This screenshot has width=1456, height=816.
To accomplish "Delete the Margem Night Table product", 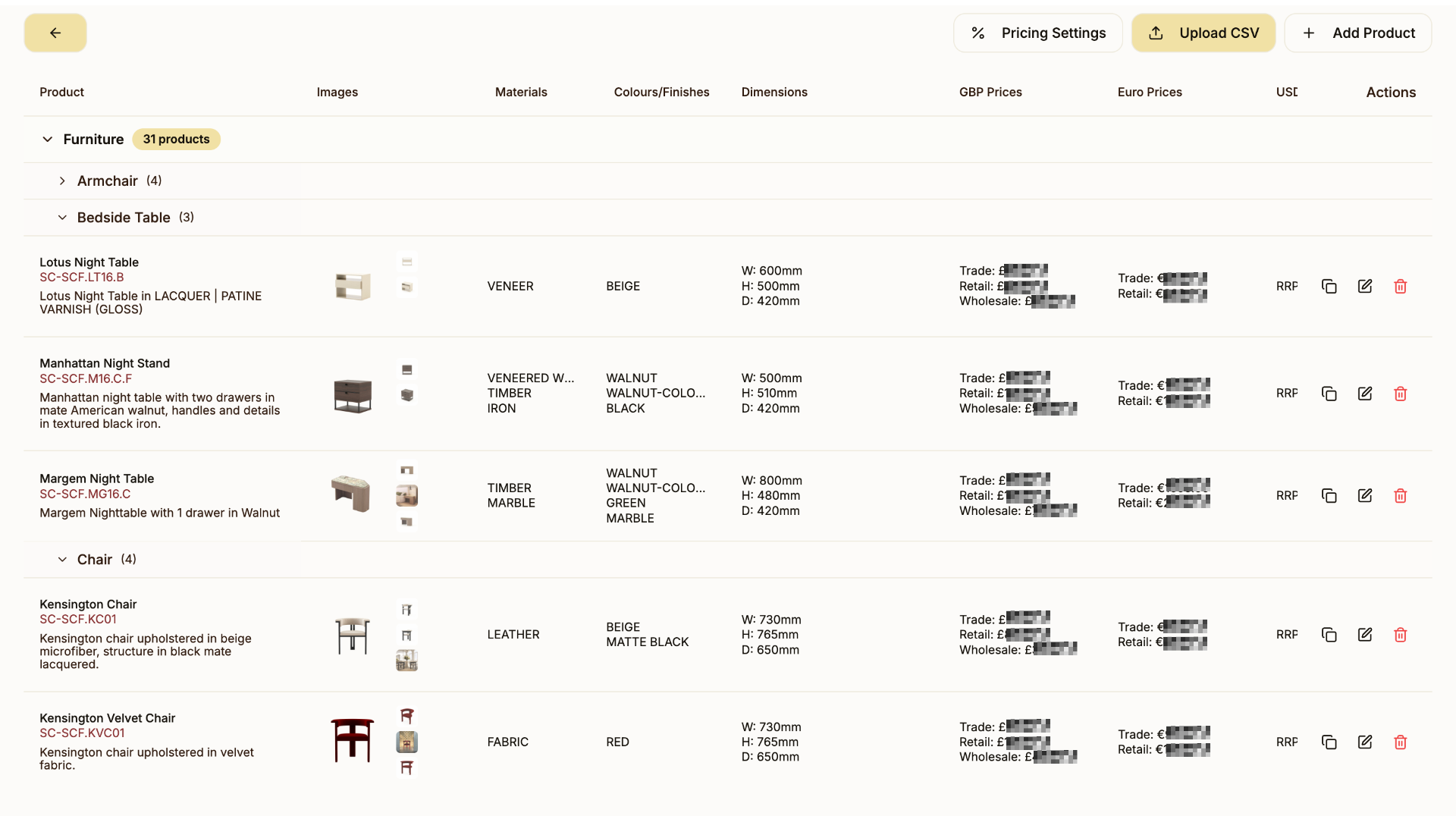I will pyautogui.click(x=1400, y=496).
